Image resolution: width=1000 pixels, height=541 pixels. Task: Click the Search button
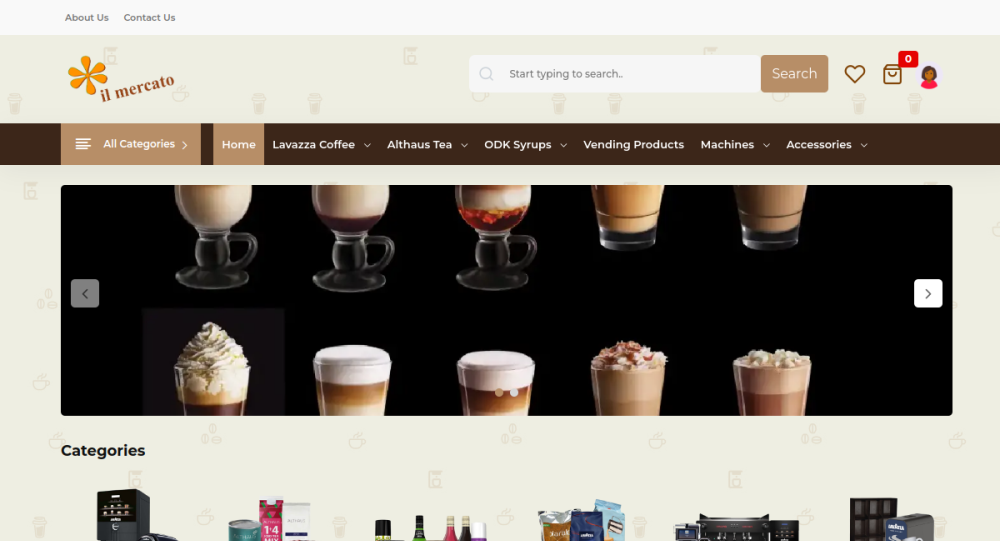pyautogui.click(x=794, y=74)
